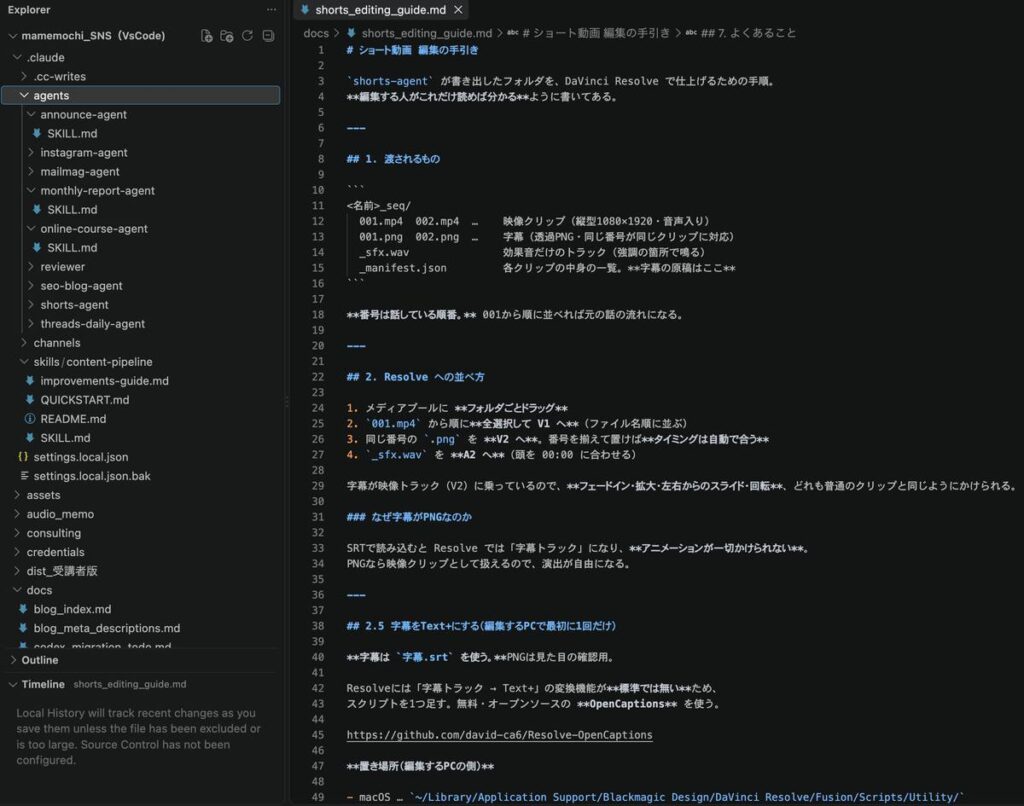The width and height of the screenshot is (1024, 806).
Task: Click the file icon of settings.local.json.bak
Action: click(24, 476)
